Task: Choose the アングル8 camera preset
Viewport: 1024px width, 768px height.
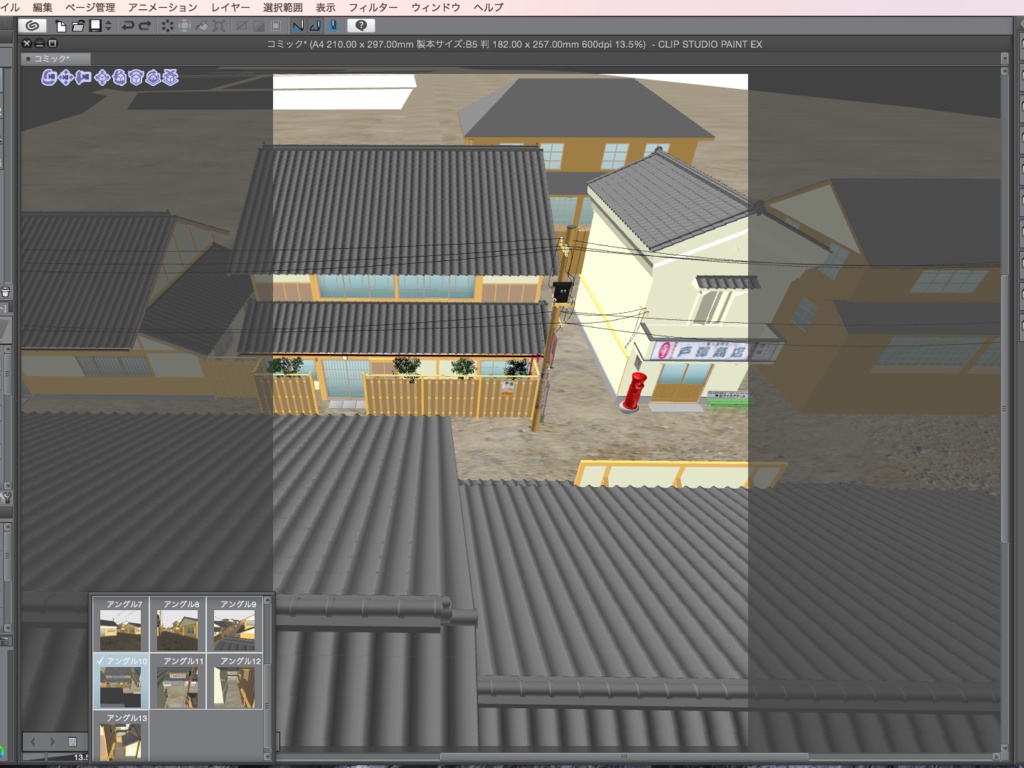Action: 178,624
